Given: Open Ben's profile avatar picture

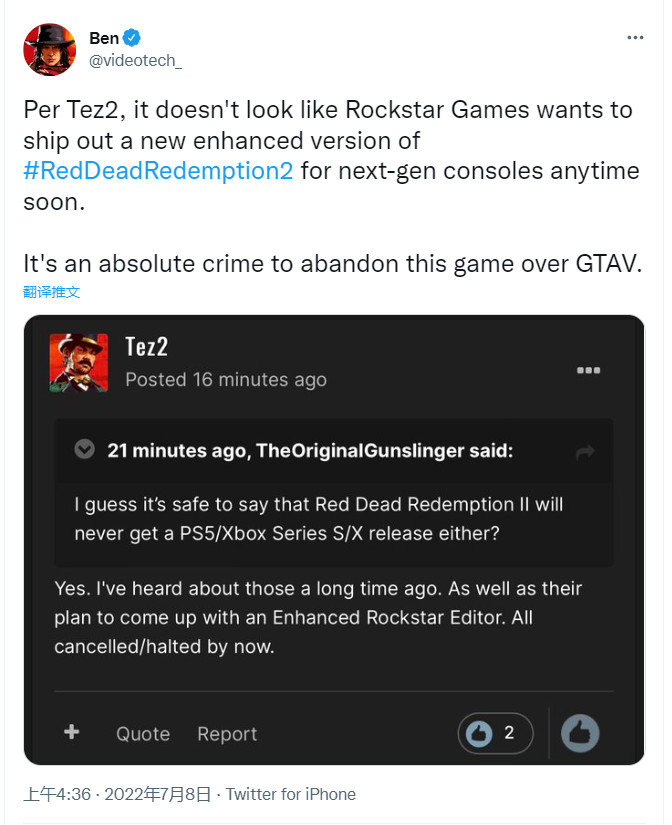Looking at the screenshot, I should (x=49, y=49).
